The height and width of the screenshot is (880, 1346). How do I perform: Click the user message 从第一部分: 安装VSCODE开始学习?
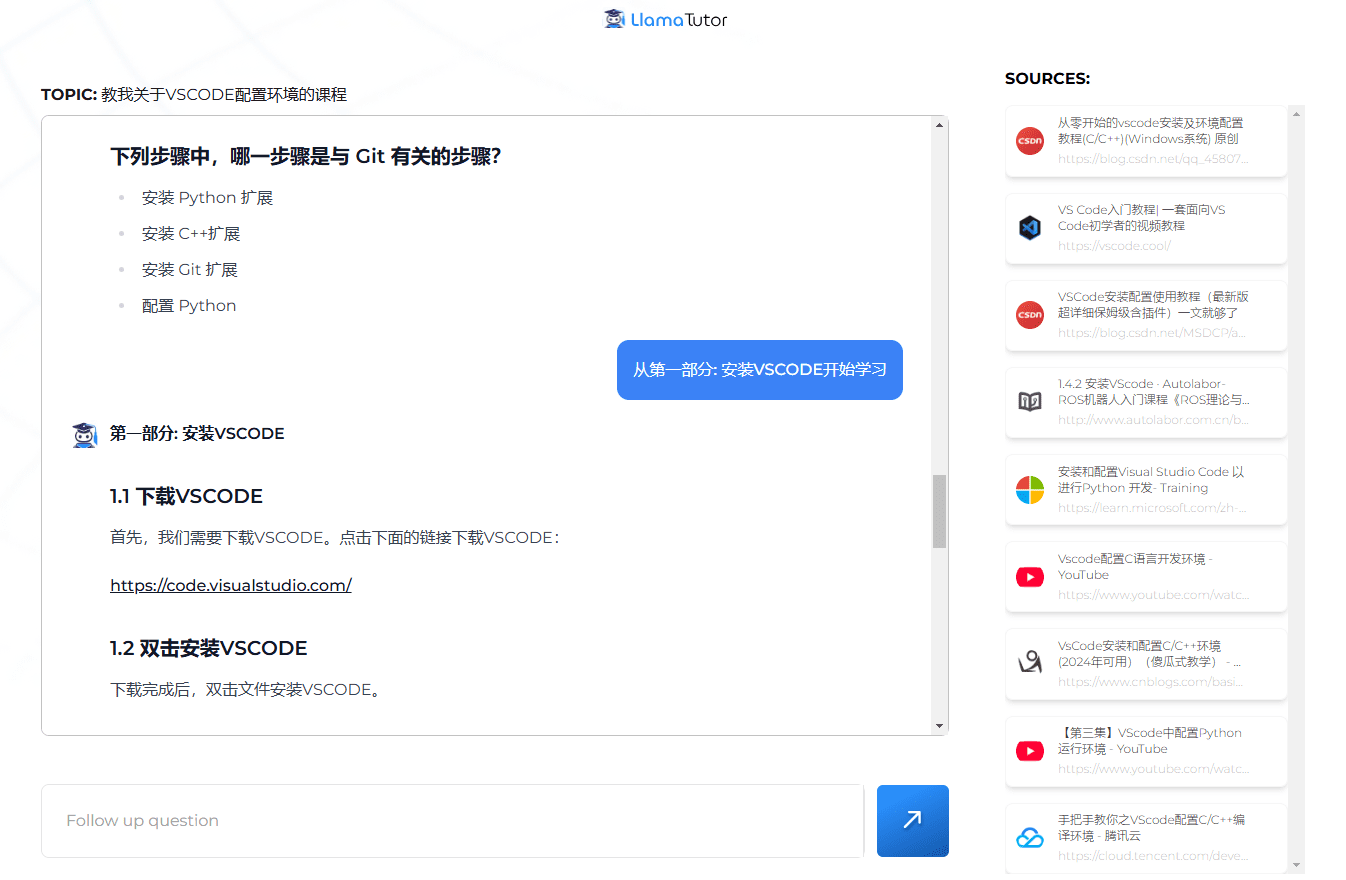click(x=760, y=370)
